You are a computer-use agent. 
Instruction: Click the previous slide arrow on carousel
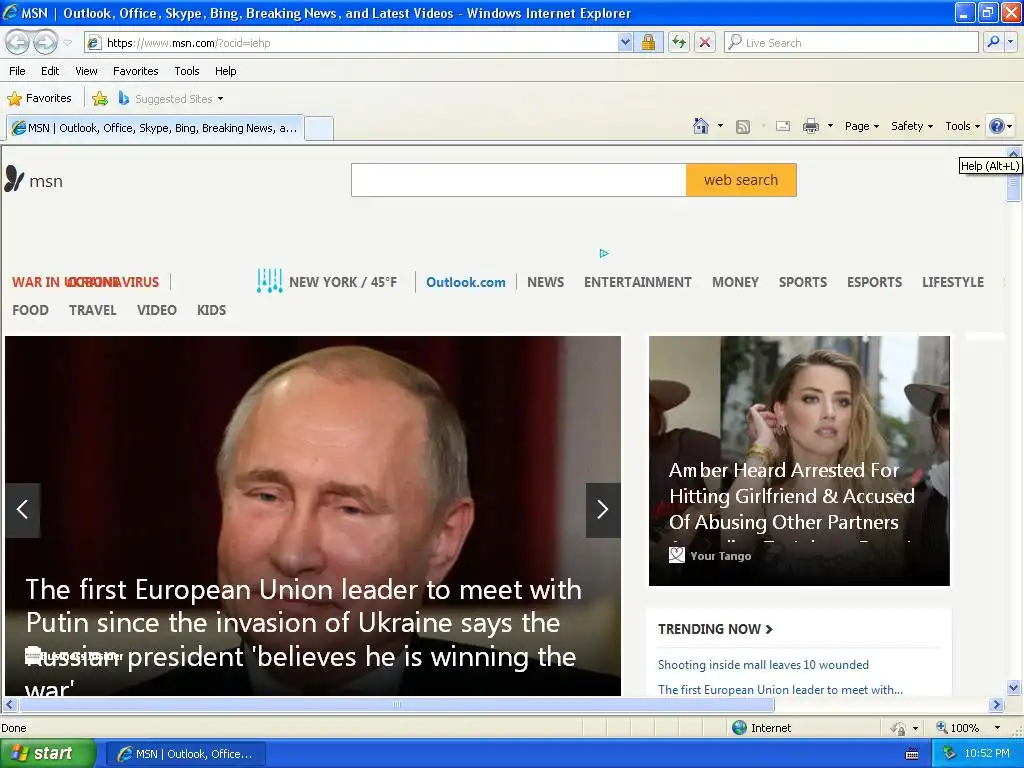23,510
